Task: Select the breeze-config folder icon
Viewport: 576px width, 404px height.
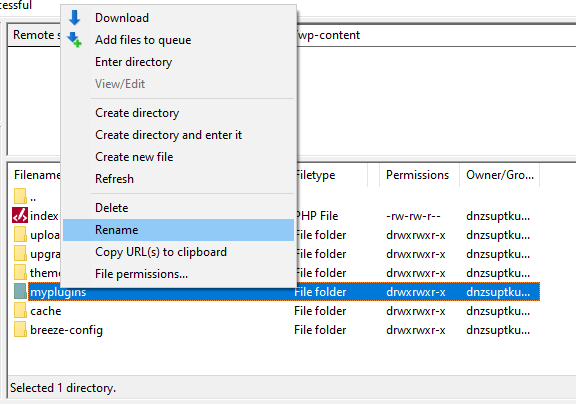Action: (x=20, y=329)
